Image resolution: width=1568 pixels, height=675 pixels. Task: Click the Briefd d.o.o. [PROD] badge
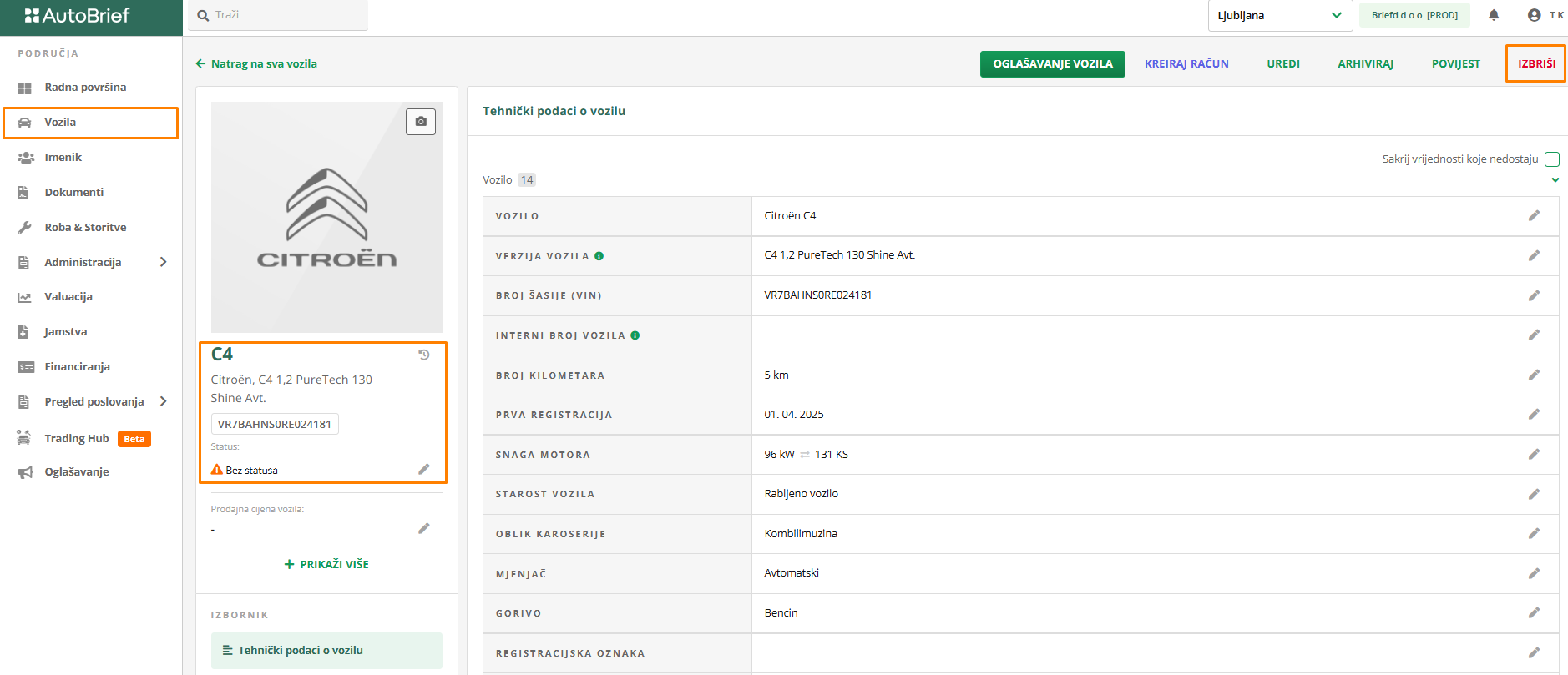tap(1414, 15)
